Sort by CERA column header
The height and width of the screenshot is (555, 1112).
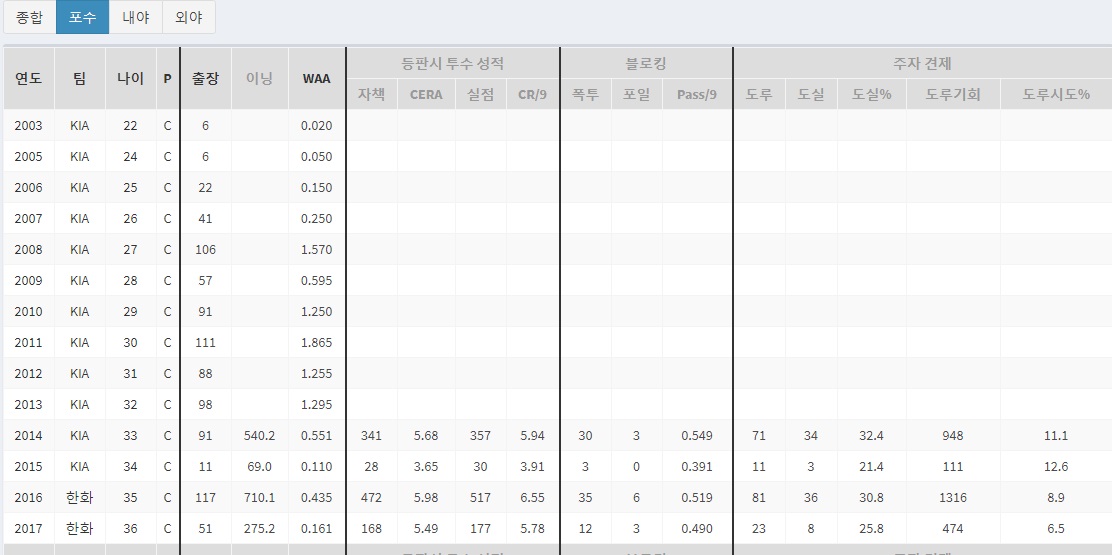coord(426,95)
